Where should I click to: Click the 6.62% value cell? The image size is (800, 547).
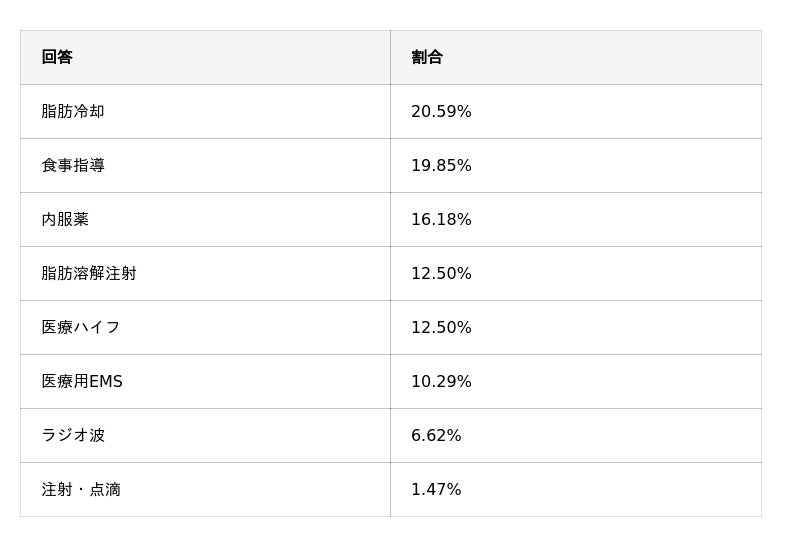436,435
